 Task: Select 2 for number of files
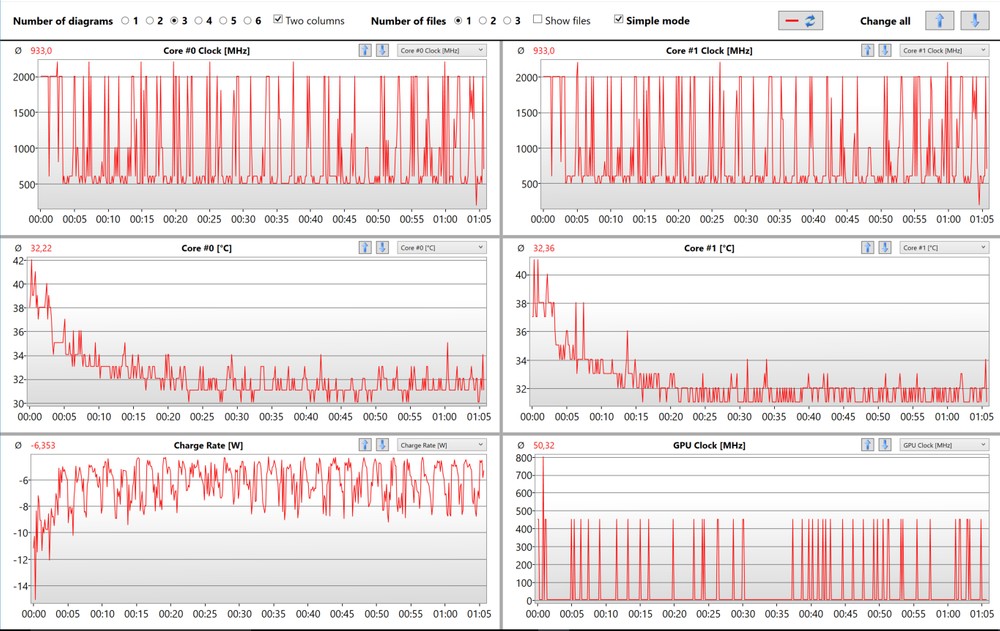[x=483, y=20]
